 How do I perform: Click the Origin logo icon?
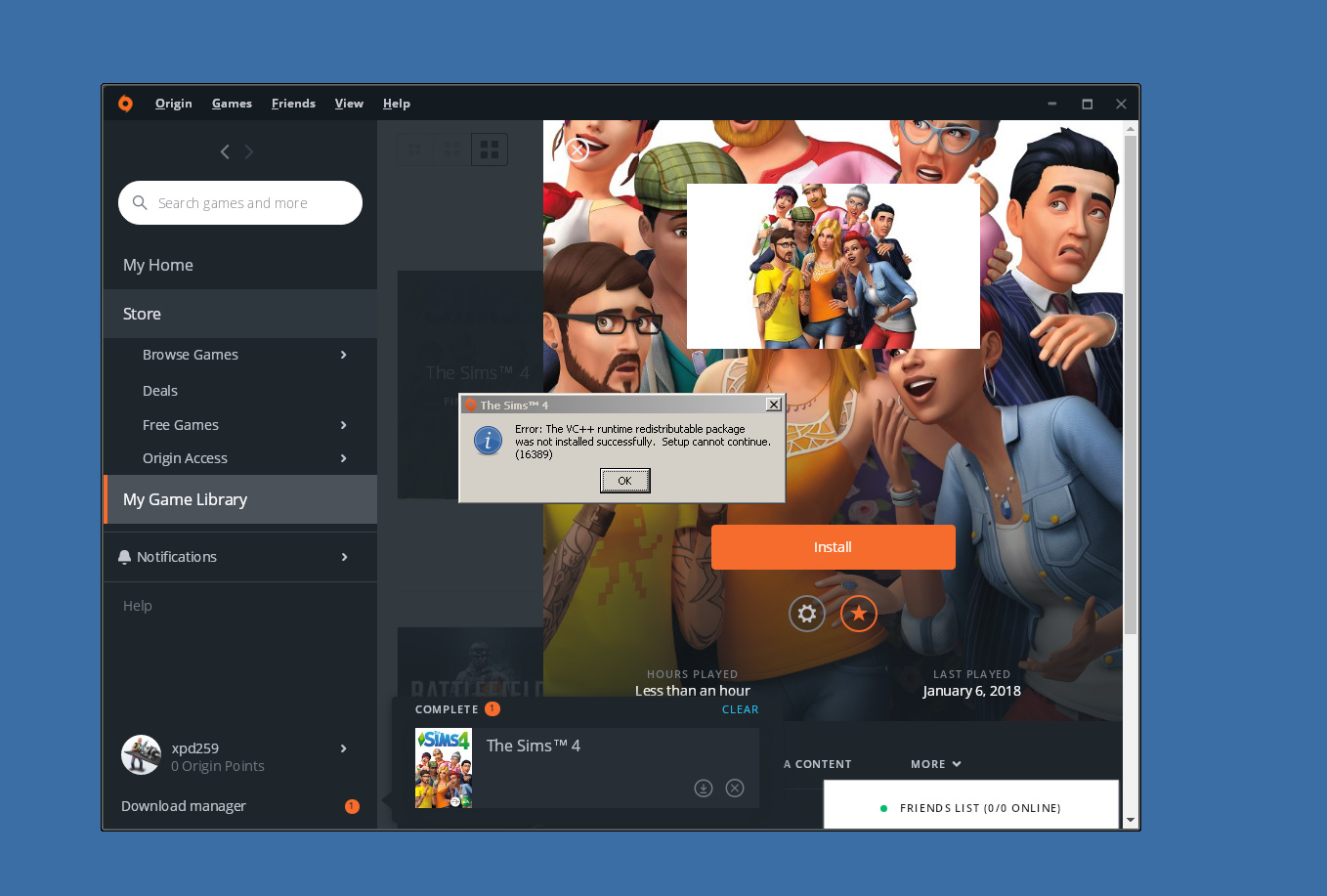click(x=125, y=104)
